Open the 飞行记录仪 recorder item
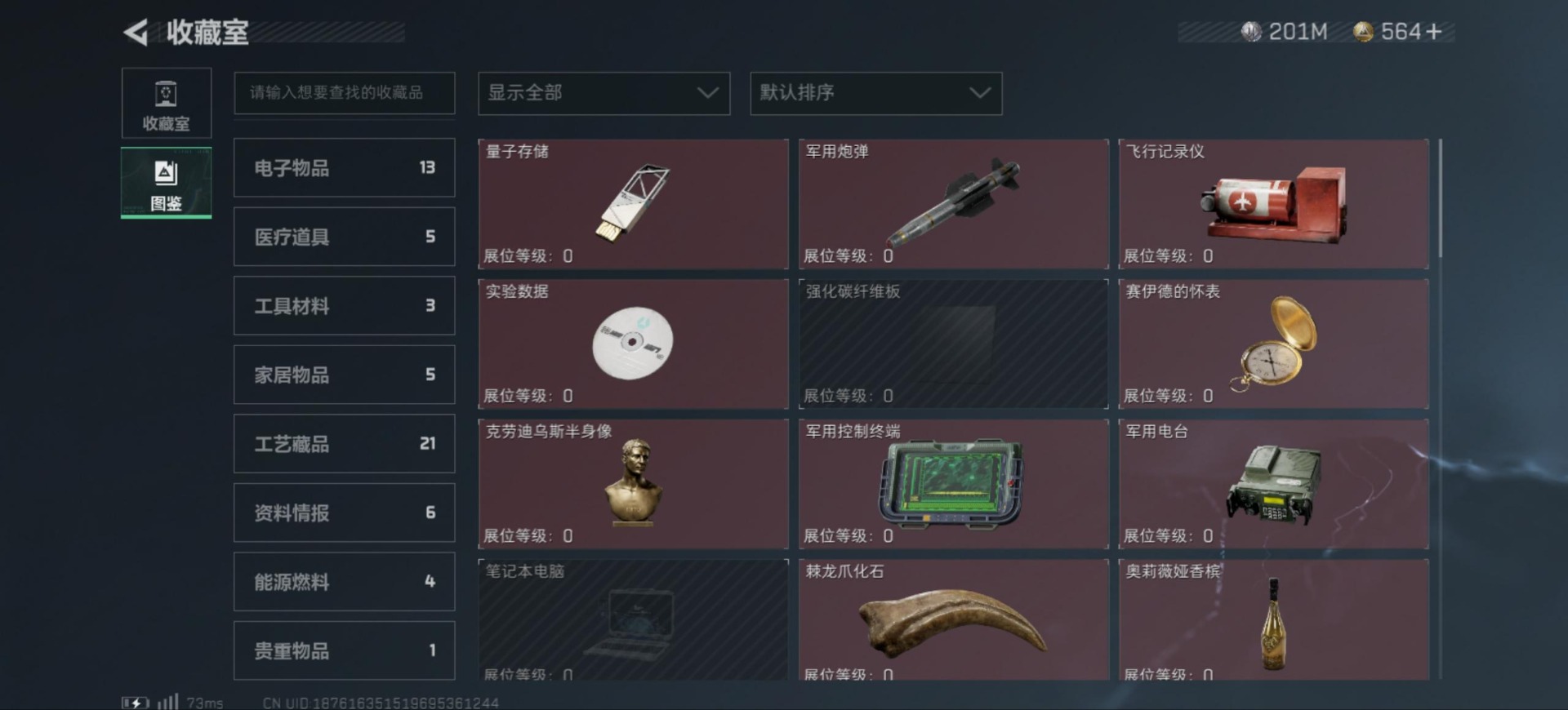 point(1273,204)
